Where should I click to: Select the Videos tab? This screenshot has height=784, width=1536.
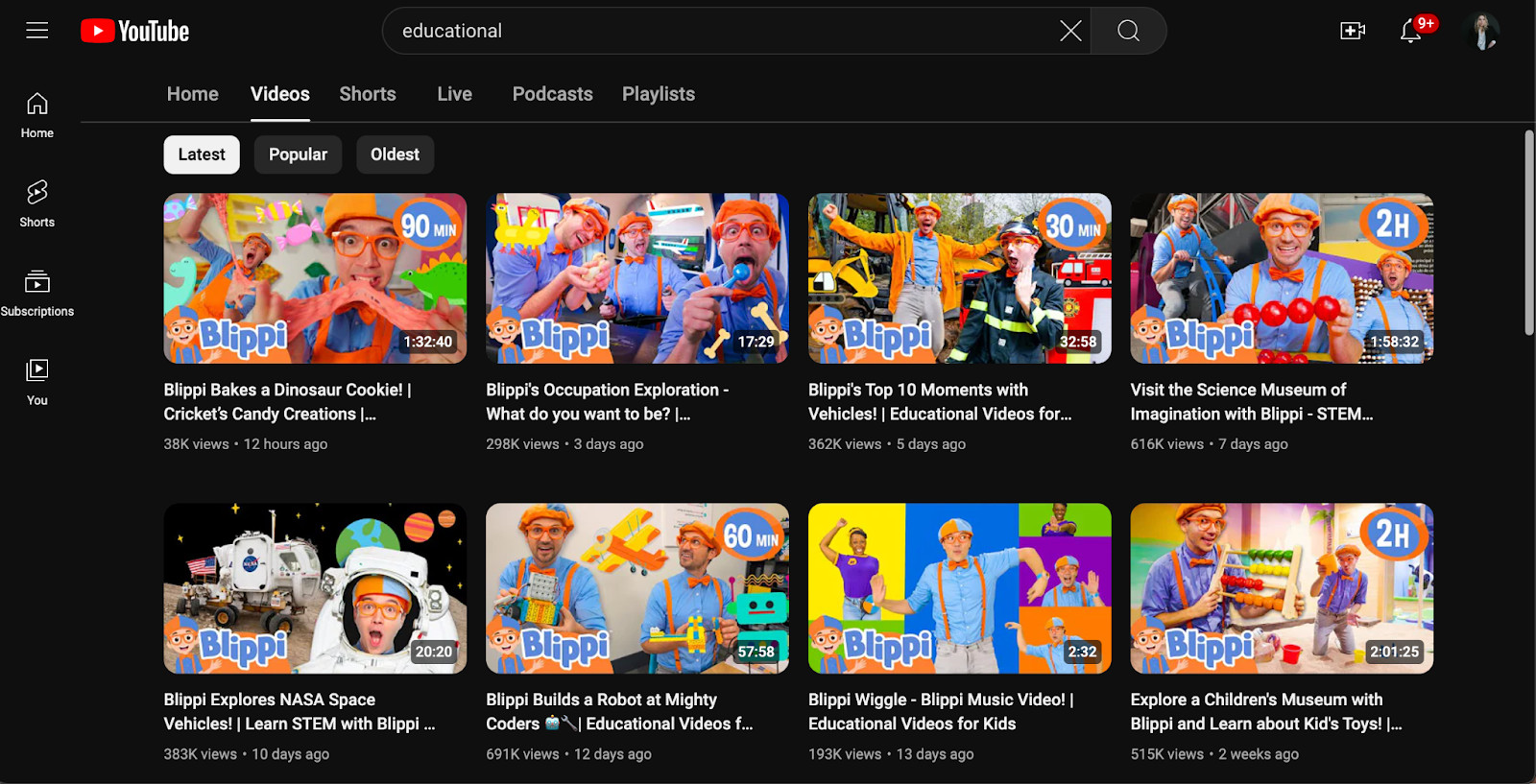pyautogui.click(x=280, y=94)
